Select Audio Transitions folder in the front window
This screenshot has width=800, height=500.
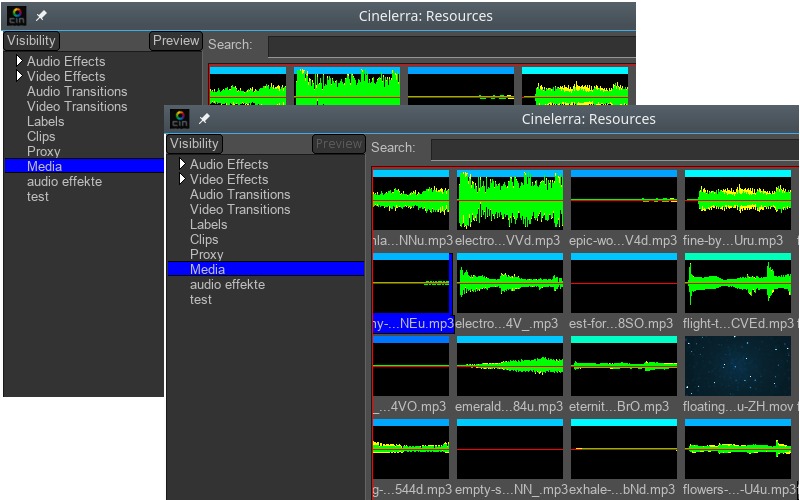click(240, 194)
